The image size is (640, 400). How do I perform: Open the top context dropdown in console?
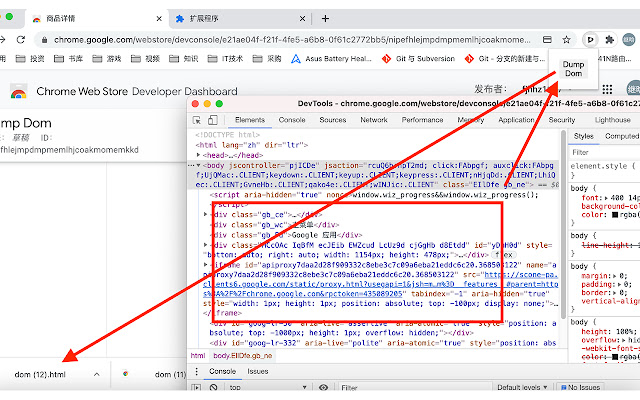pos(267,387)
